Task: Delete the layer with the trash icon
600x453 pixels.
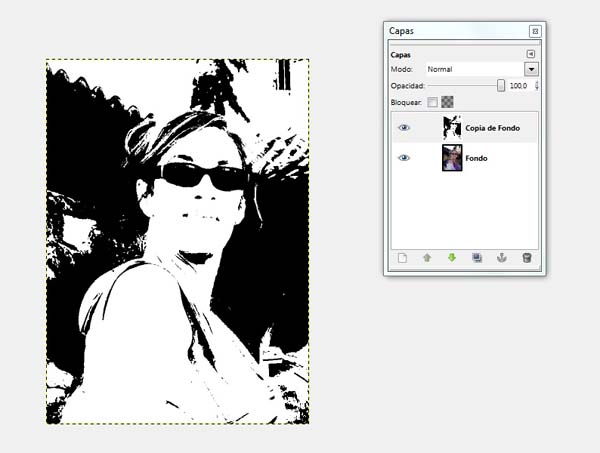Action: 527,258
